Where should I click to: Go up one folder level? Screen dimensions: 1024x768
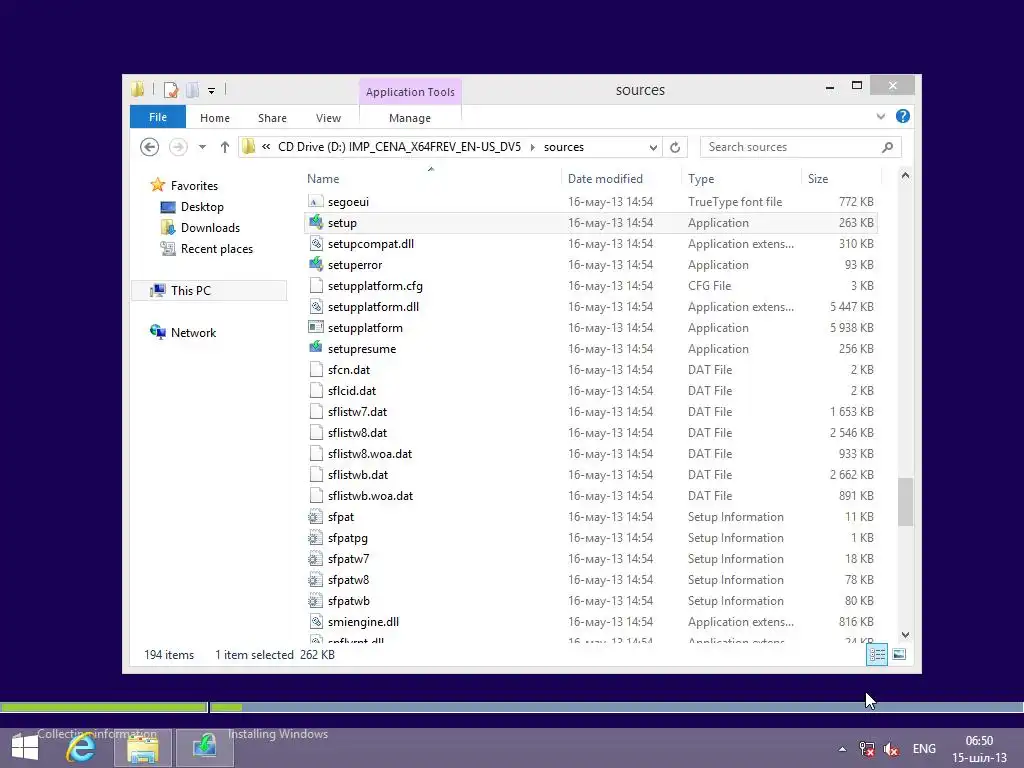coord(225,147)
